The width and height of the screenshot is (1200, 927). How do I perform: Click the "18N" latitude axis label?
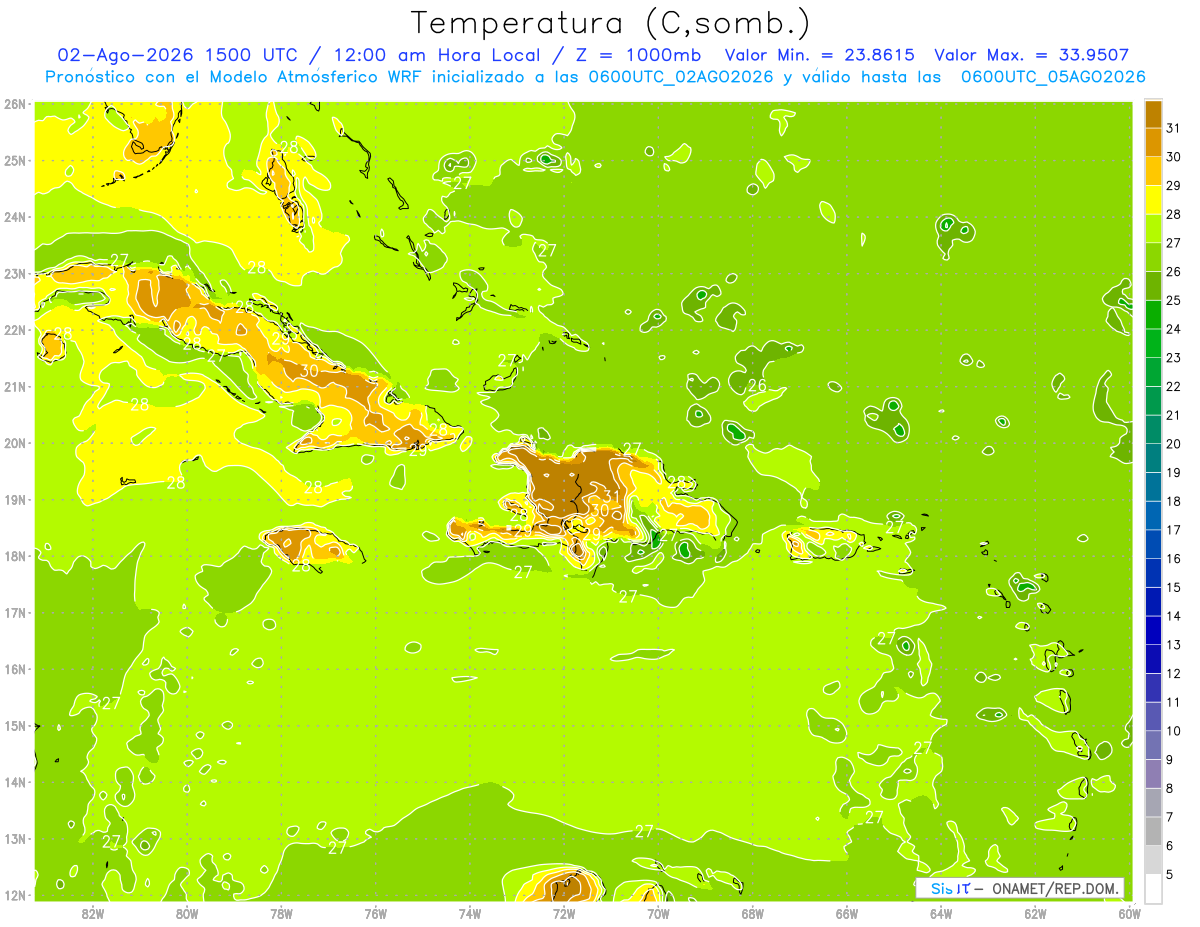pos(15,556)
